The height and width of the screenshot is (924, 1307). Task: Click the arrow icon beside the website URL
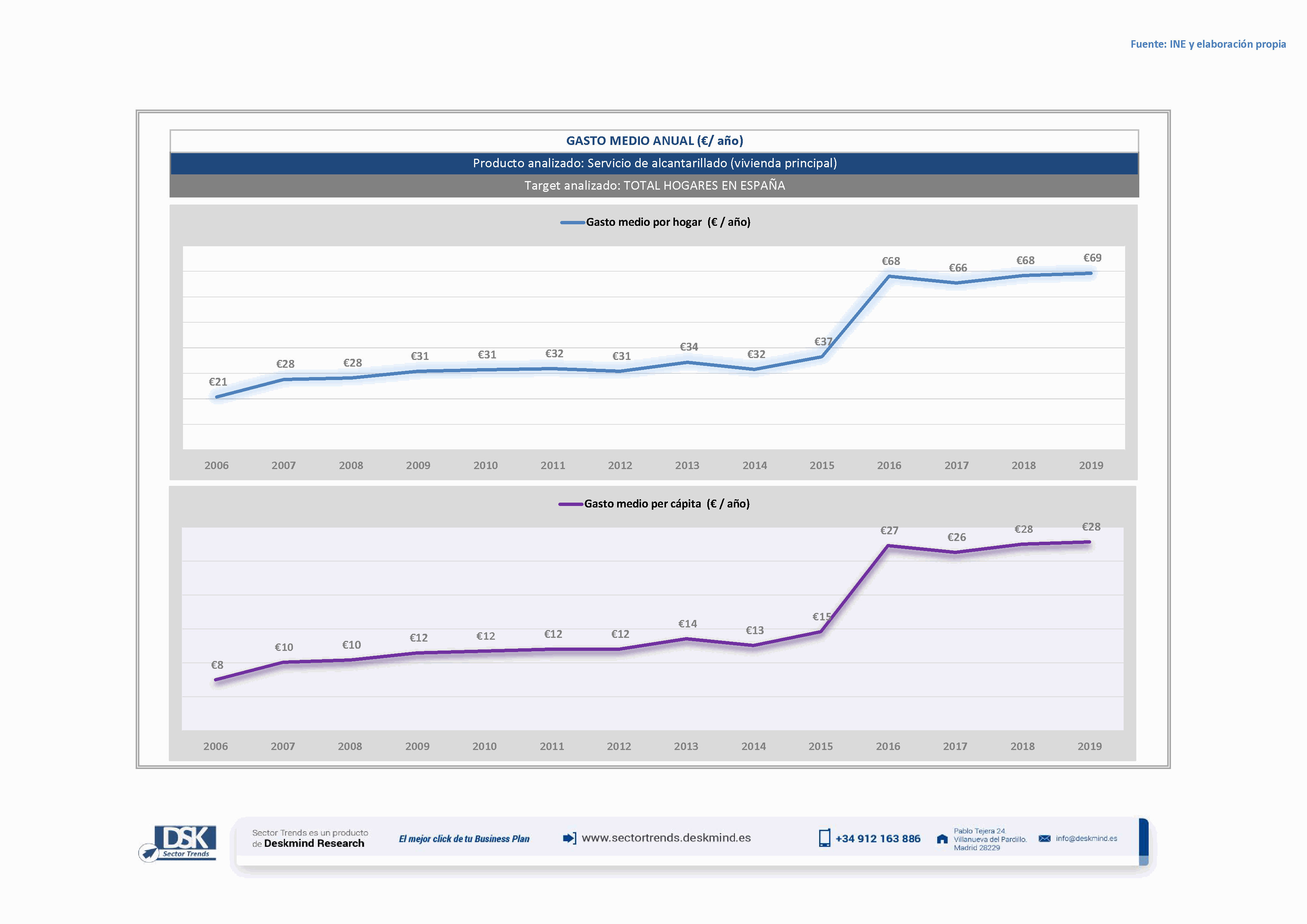point(569,838)
